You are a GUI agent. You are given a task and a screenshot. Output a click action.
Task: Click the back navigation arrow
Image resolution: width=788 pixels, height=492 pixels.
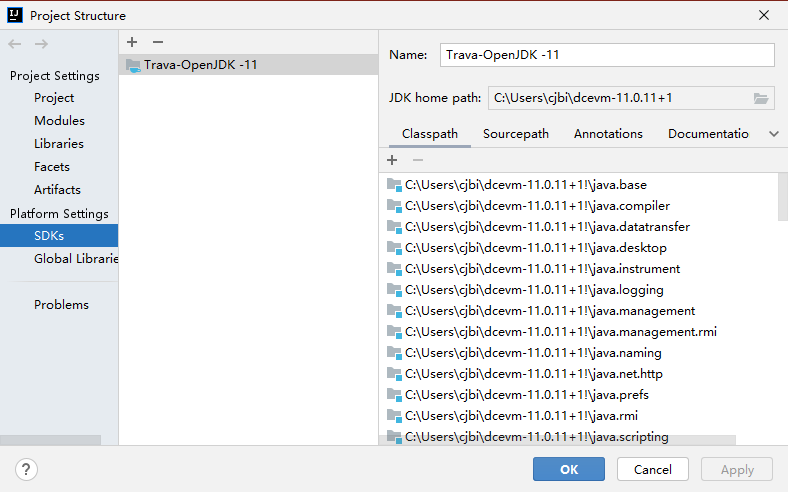tap(15, 44)
